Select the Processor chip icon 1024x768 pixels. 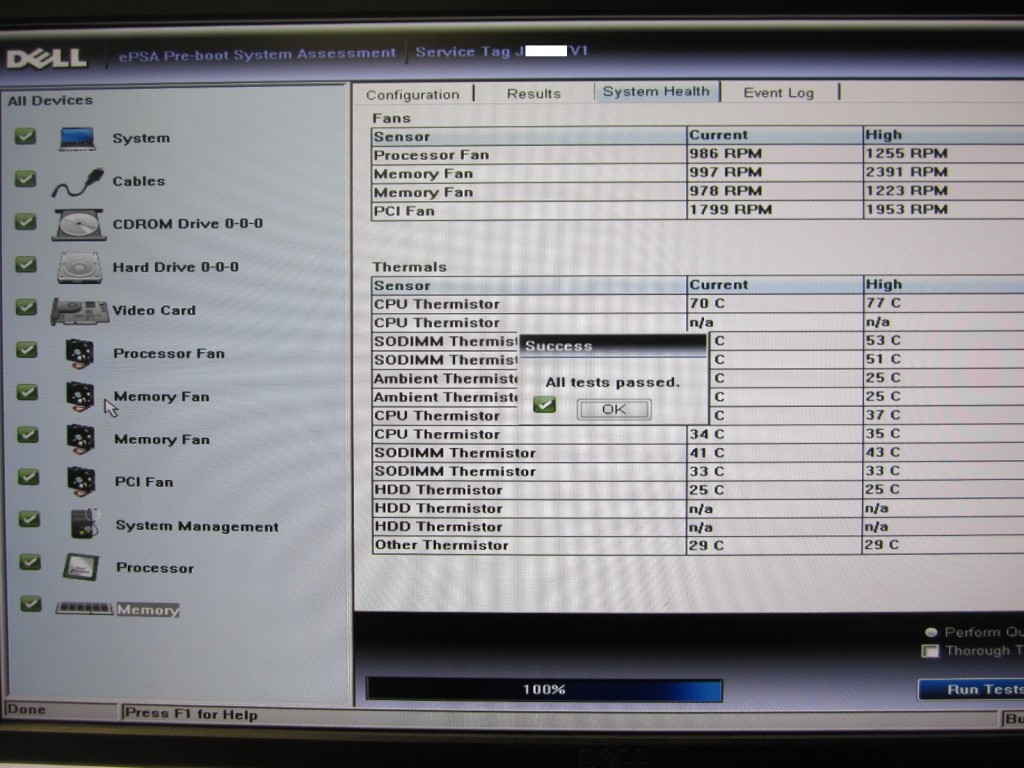(x=81, y=568)
